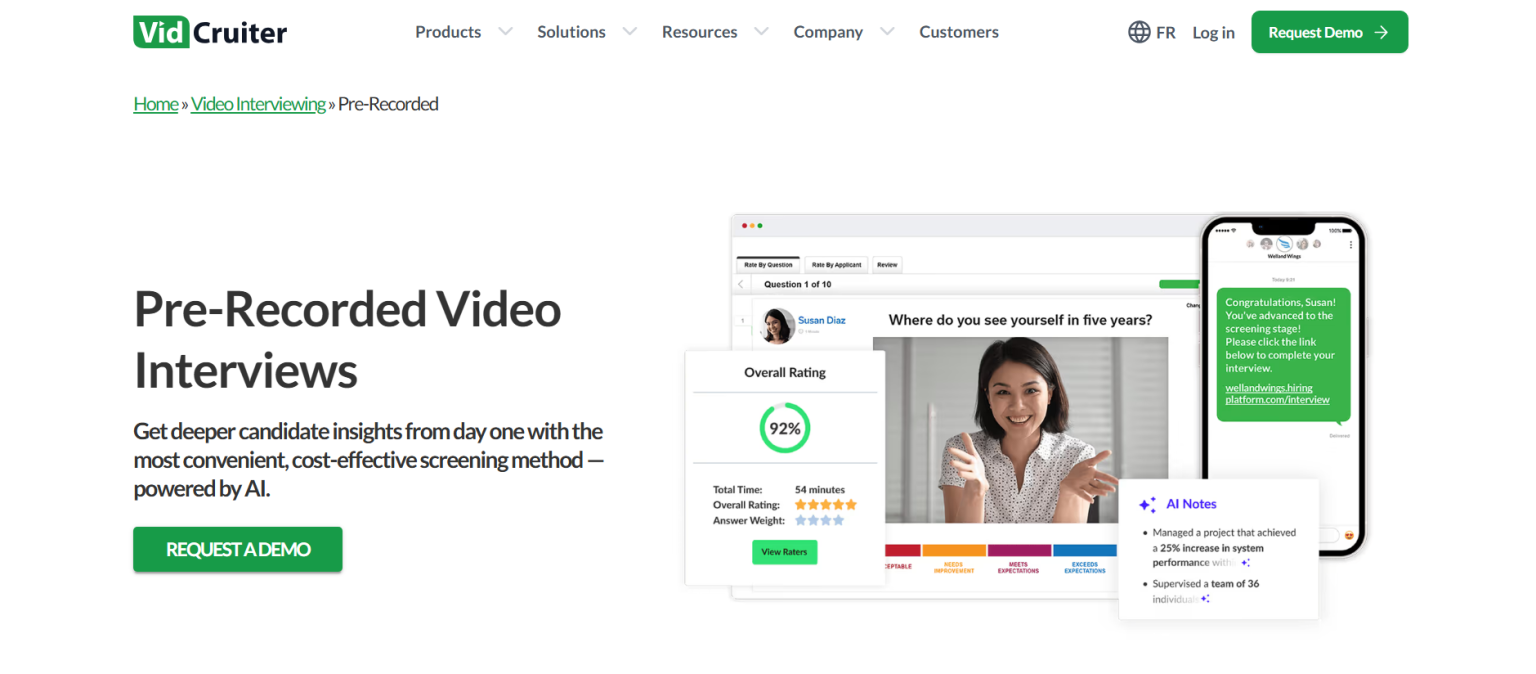Click the gold Overall Rating stars

[826, 505]
